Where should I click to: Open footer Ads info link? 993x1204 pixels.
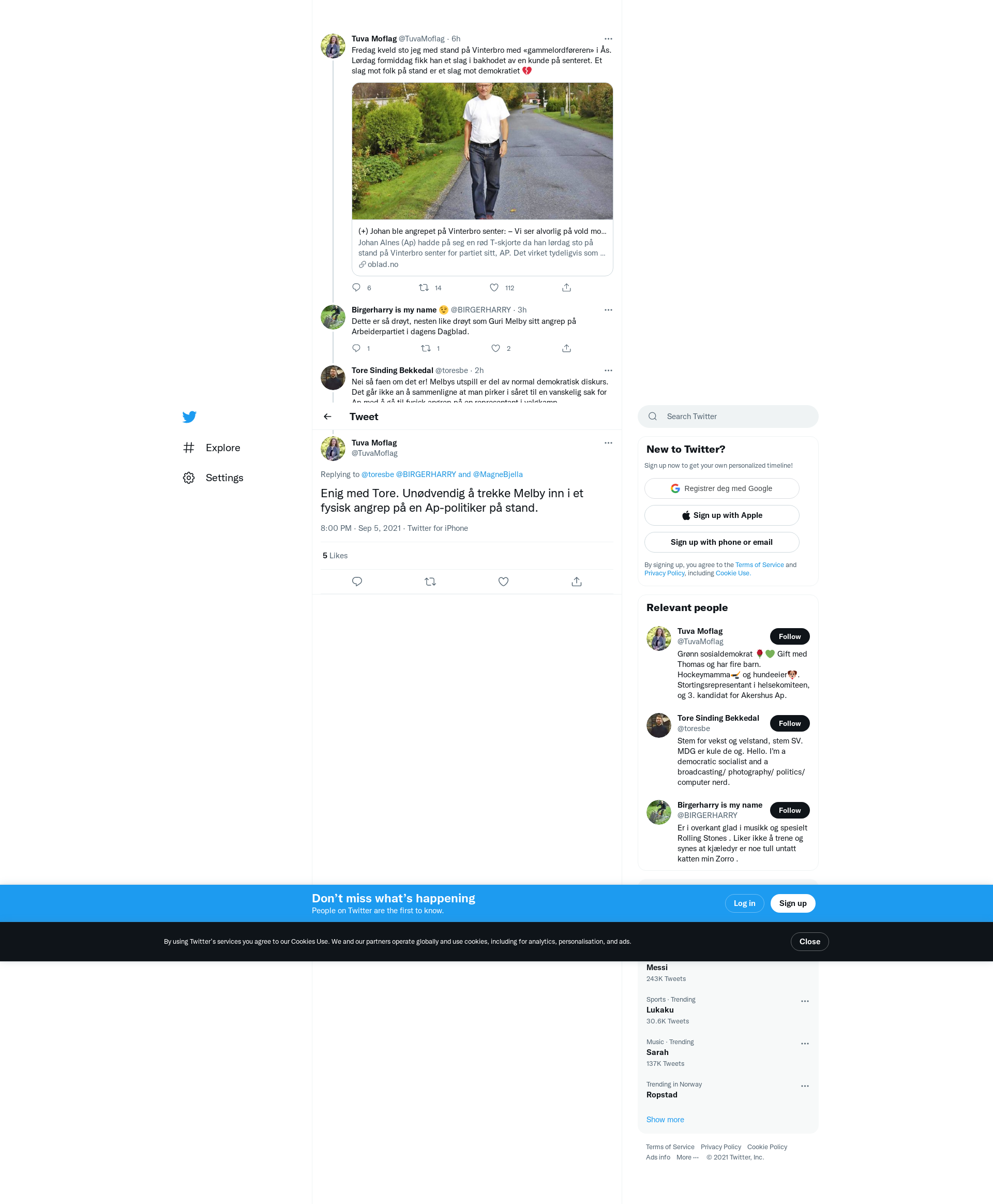pos(658,1157)
